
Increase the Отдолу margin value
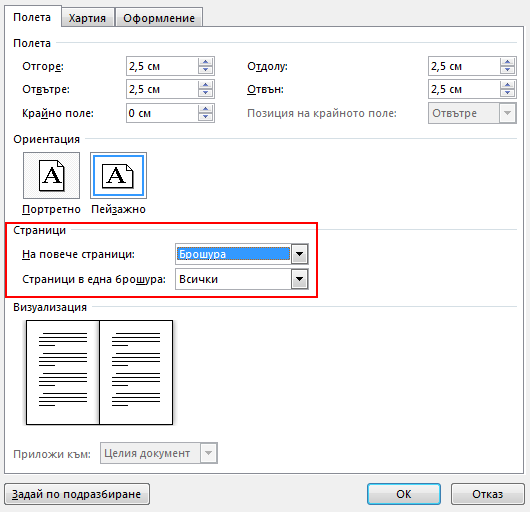click(507, 62)
